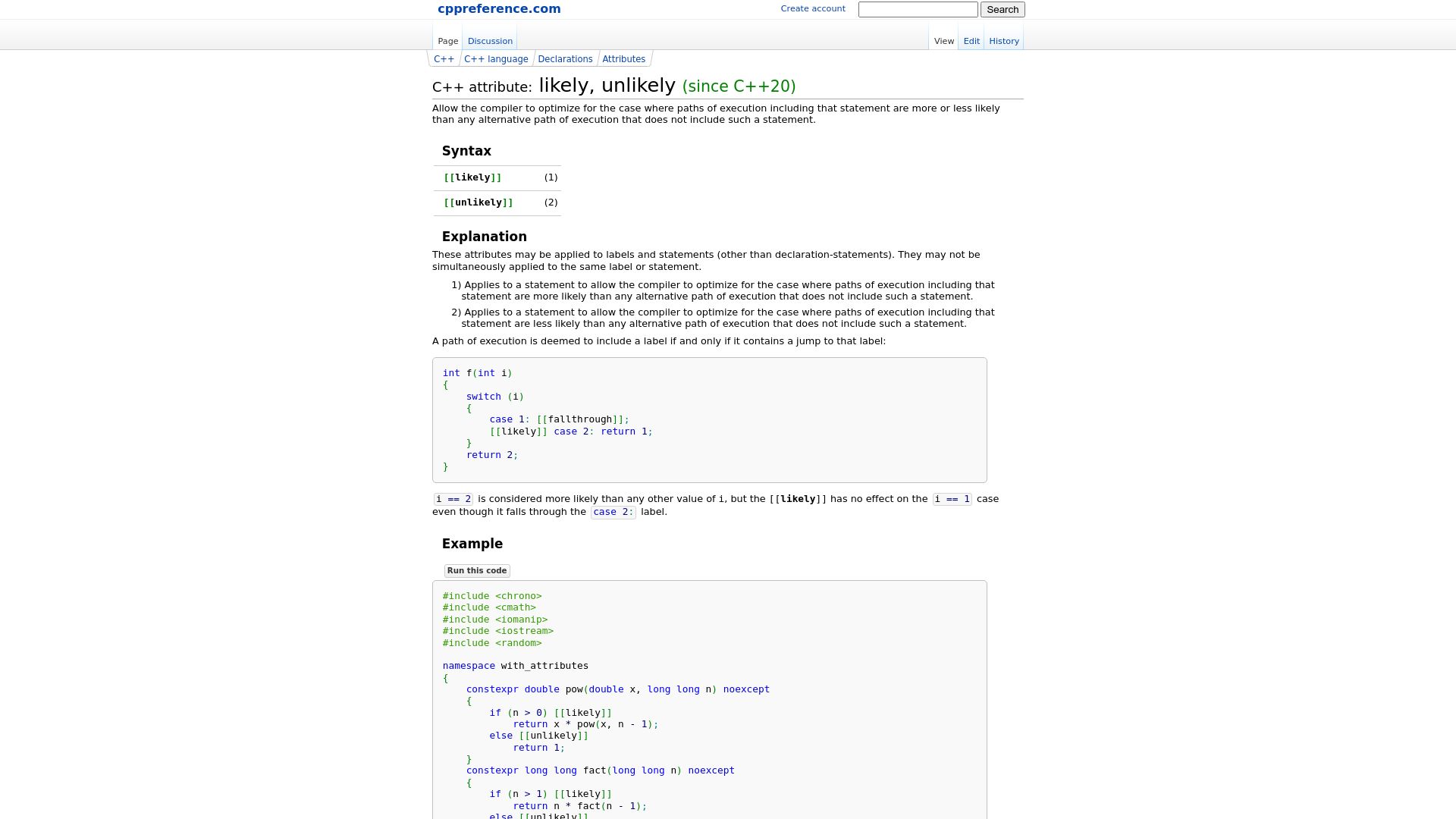Click the '#include <iomanip>' line
This screenshot has height=819, width=1456.
(x=495, y=620)
